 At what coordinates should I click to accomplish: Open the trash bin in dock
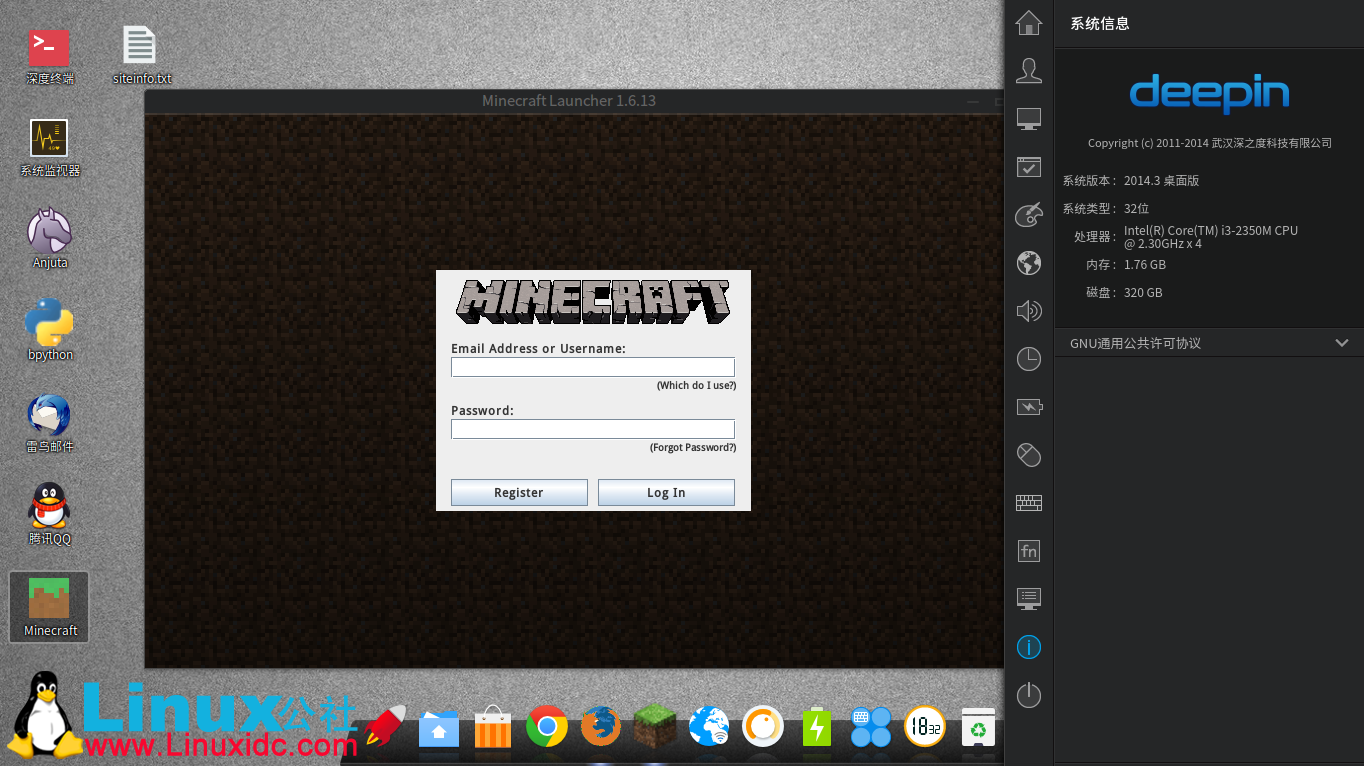(x=978, y=727)
